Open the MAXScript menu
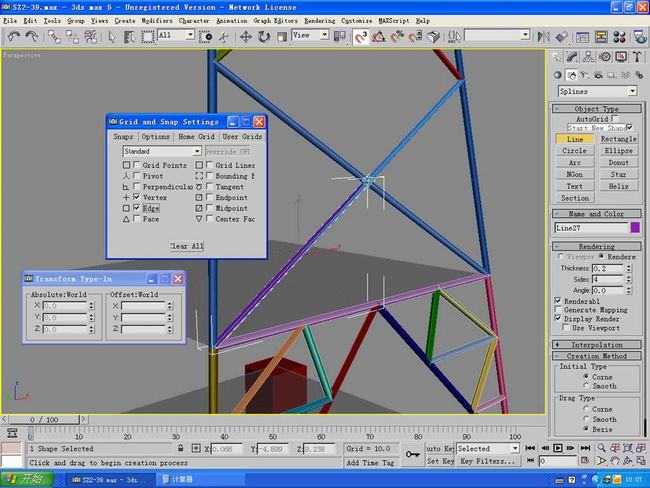 [394, 20]
